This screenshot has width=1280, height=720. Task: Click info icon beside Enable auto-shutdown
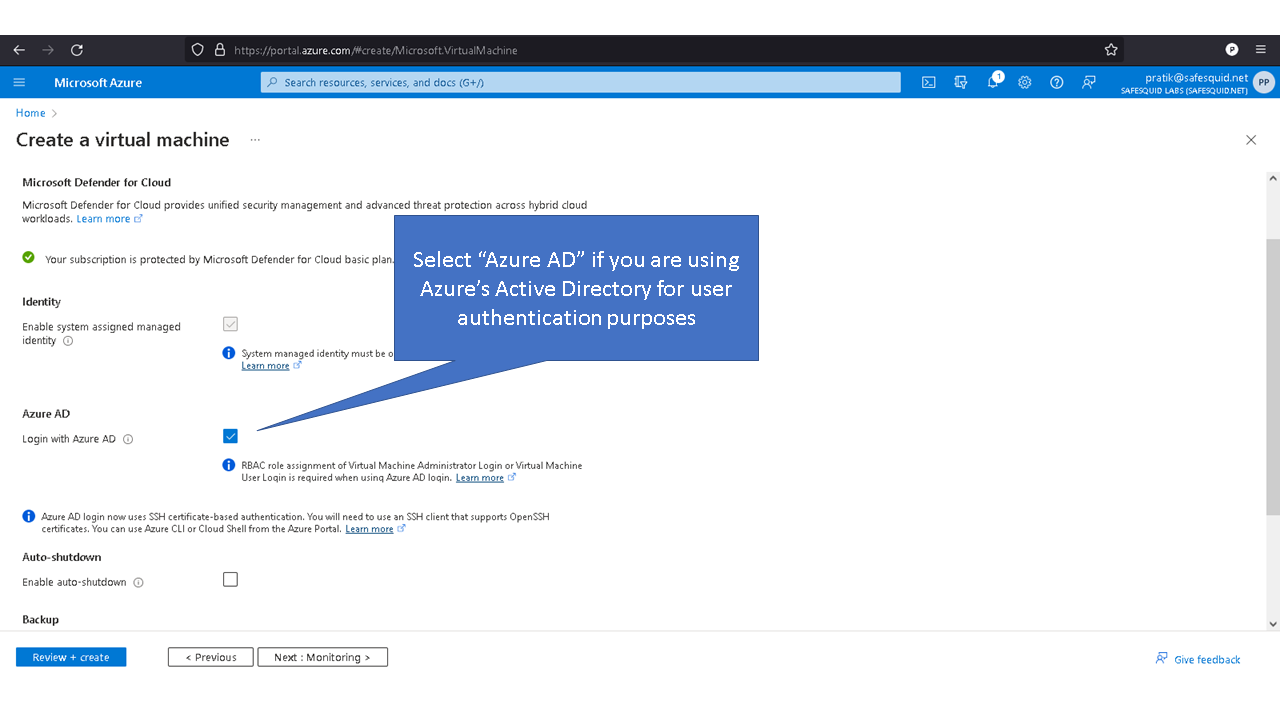tap(138, 582)
